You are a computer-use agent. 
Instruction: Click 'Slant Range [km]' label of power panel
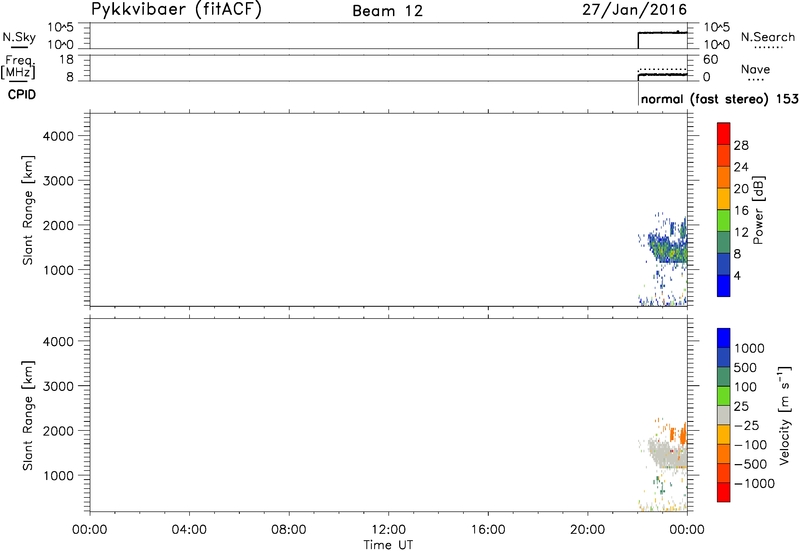point(28,210)
